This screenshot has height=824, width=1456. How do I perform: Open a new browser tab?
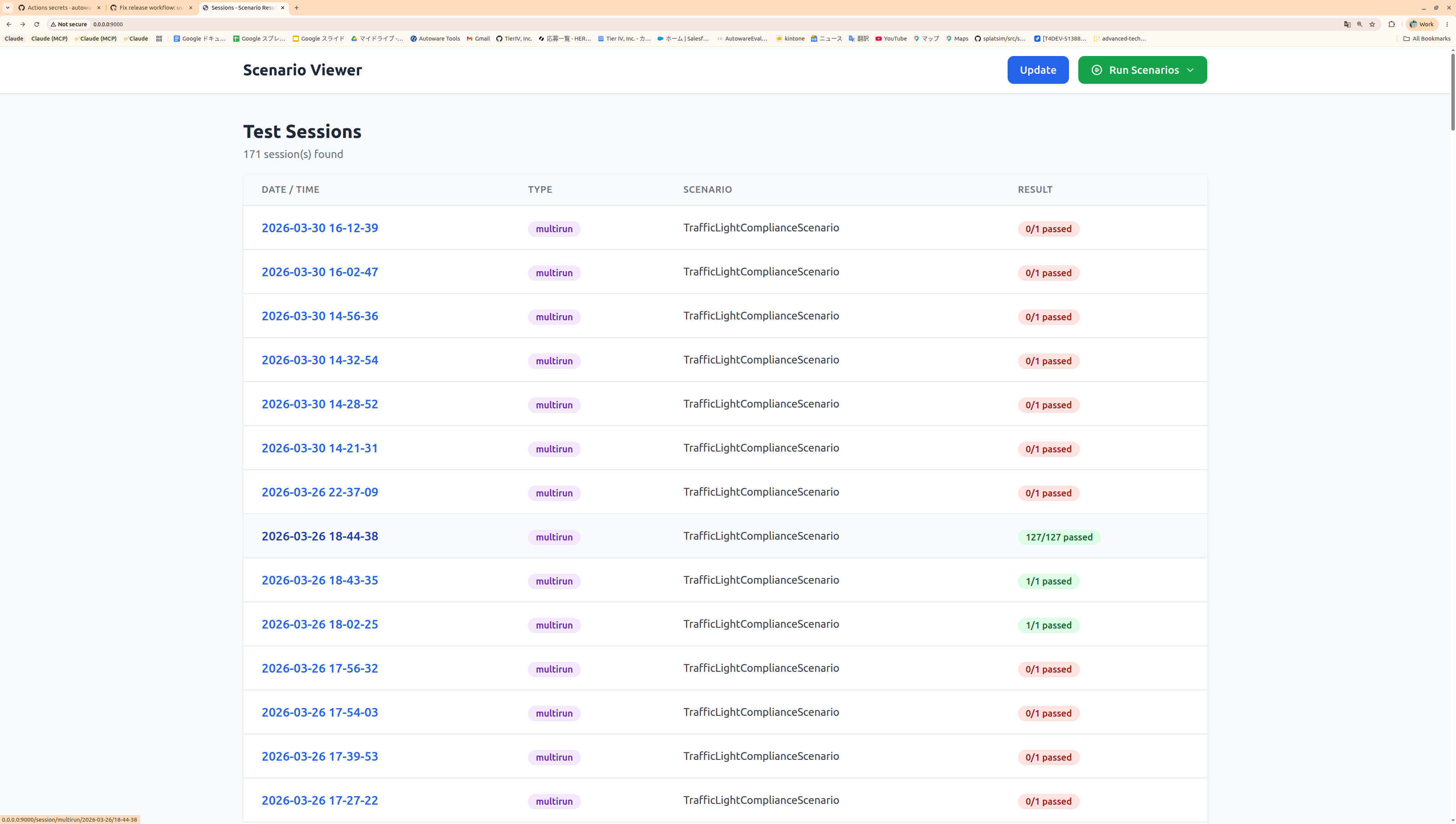point(296,8)
